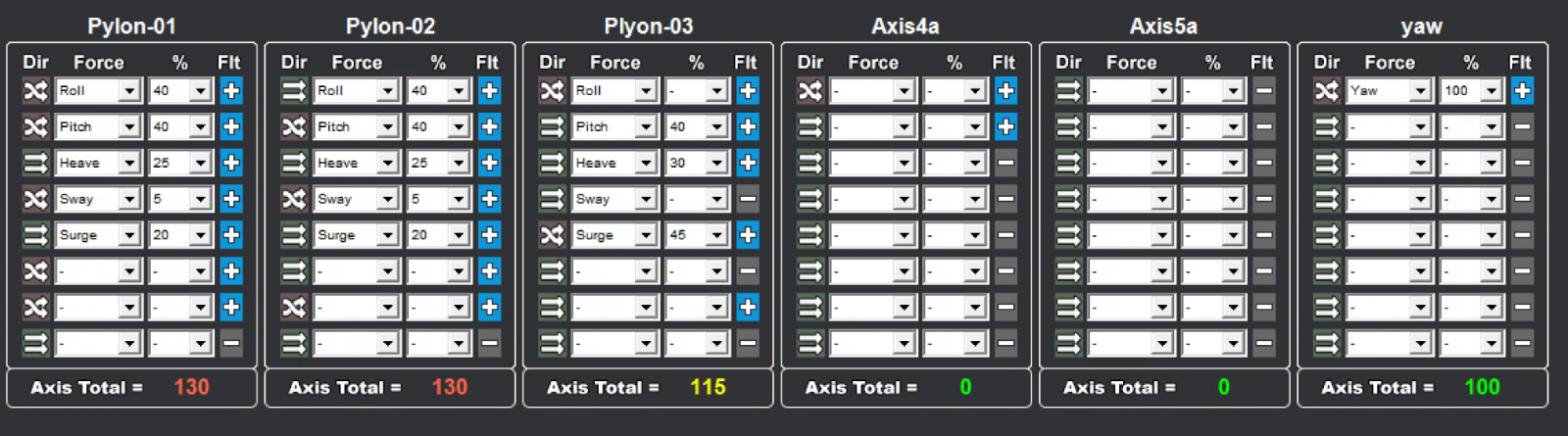Expand Plyon-03 Surge percent dropdown showing 45
Image resolution: width=1568 pixels, height=436 pixels.
tap(716, 235)
